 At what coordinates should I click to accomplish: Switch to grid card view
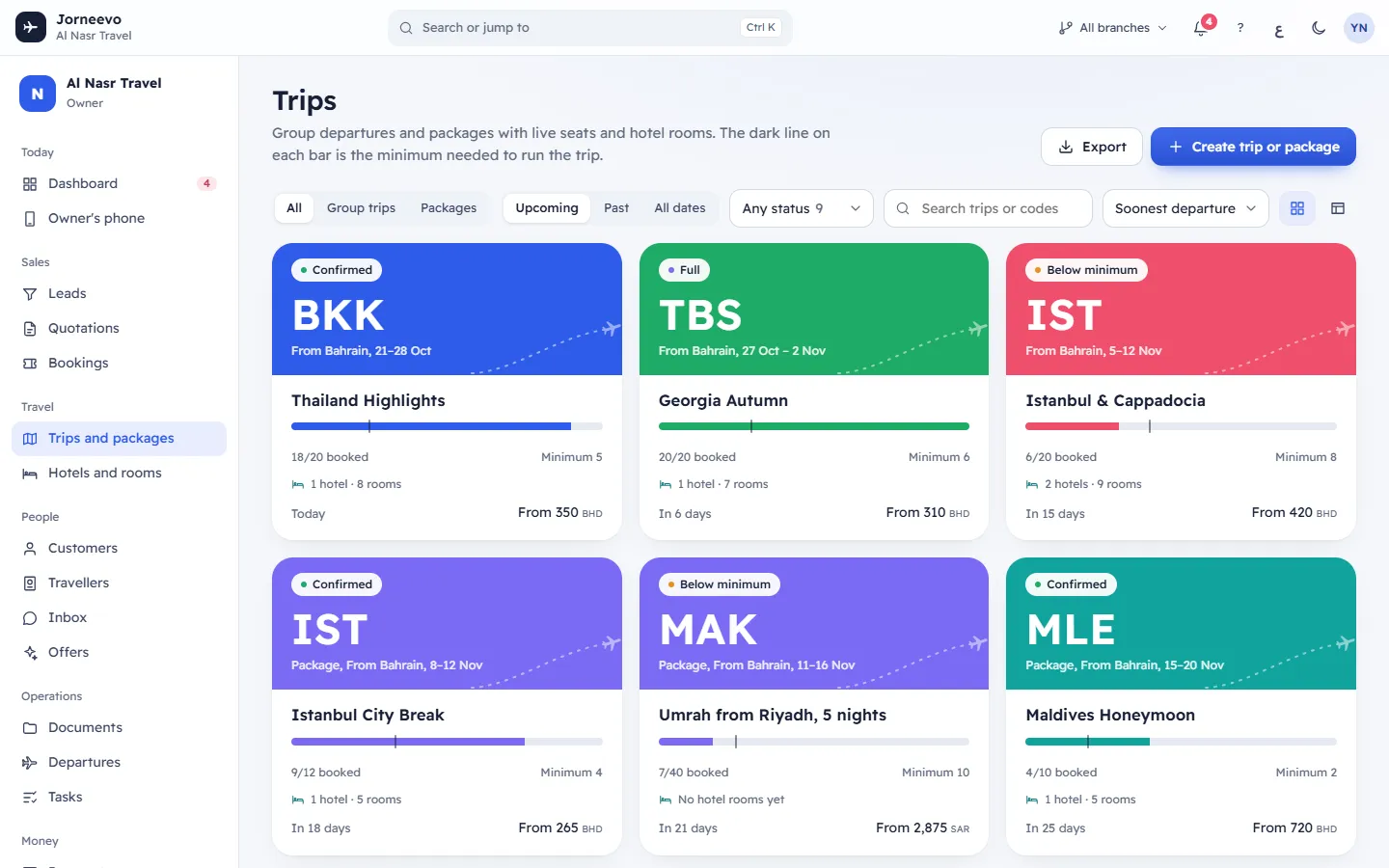point(1297,208)
